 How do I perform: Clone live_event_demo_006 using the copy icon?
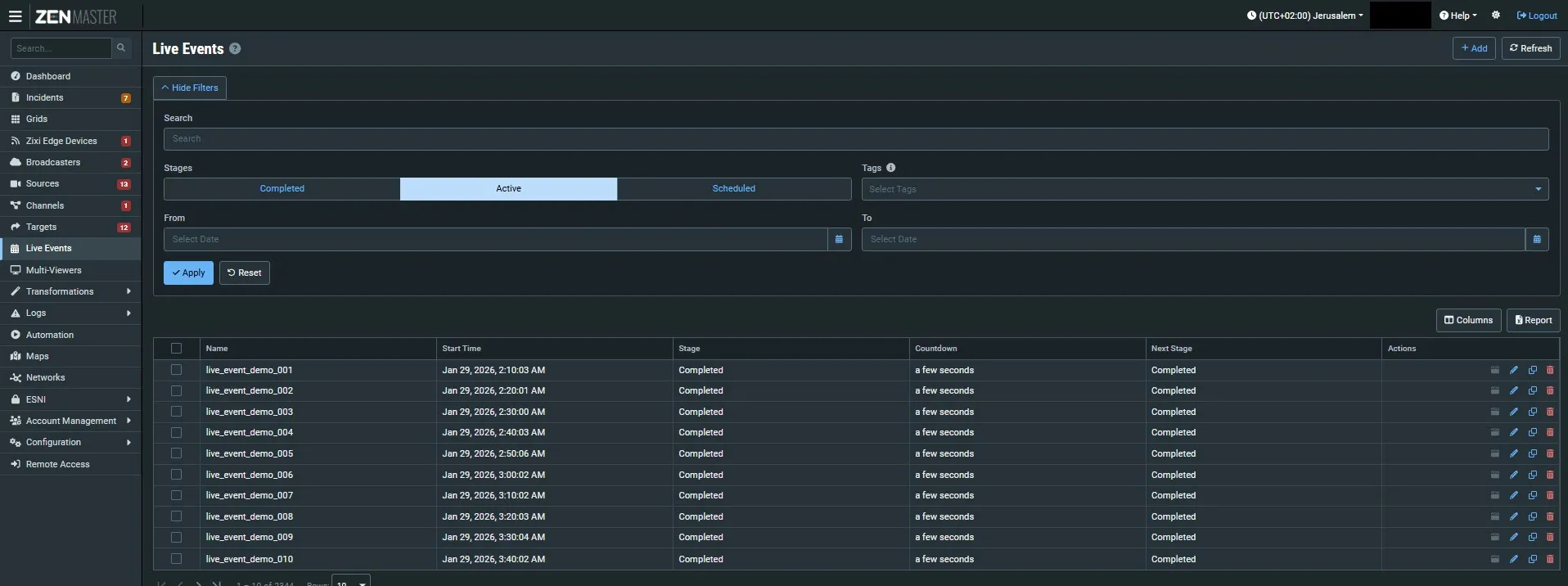[1533, 475]
